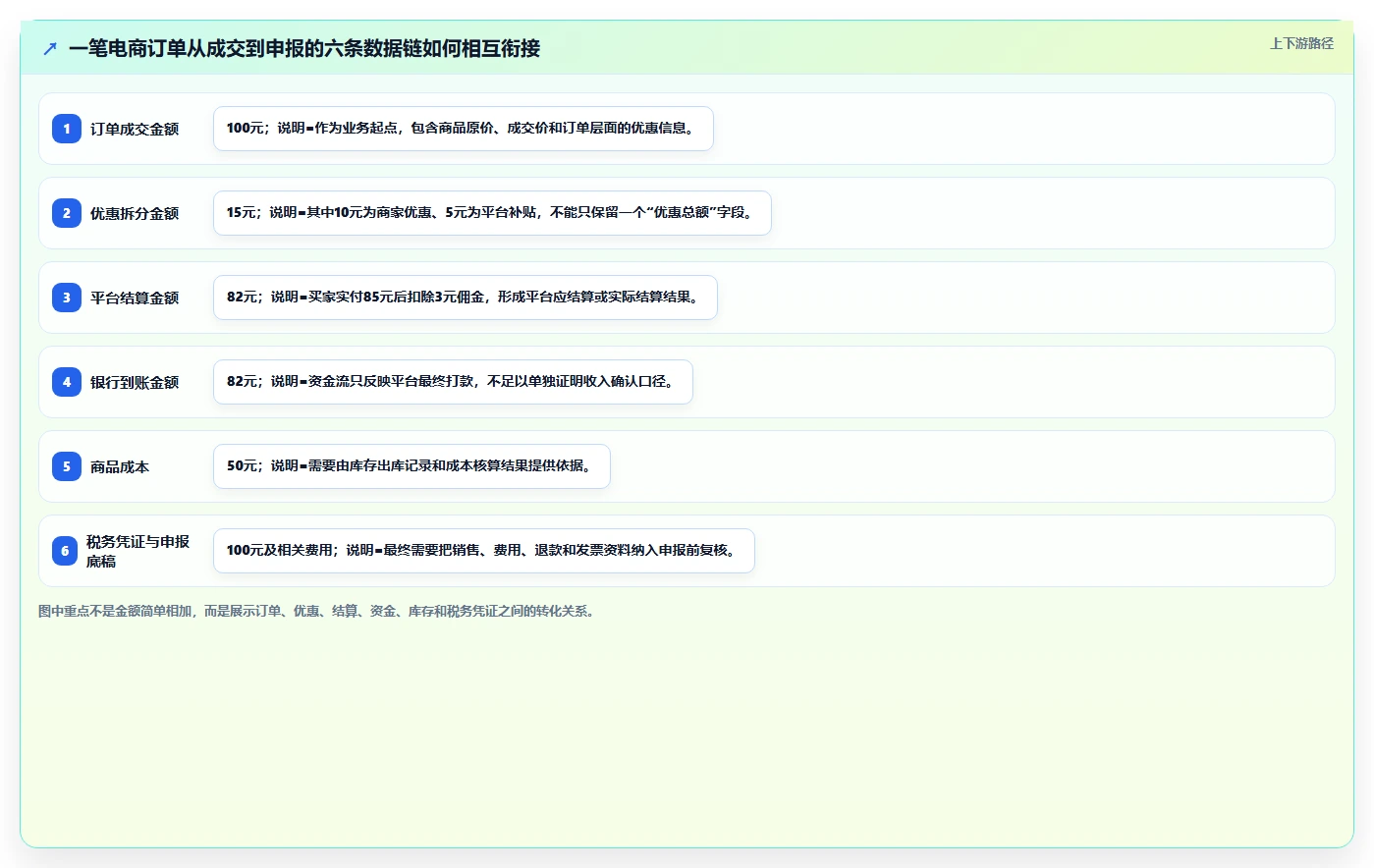Click the title 一笔电商订单从成交到申报的六条数据链如何相互衔接

pos(304,48)
